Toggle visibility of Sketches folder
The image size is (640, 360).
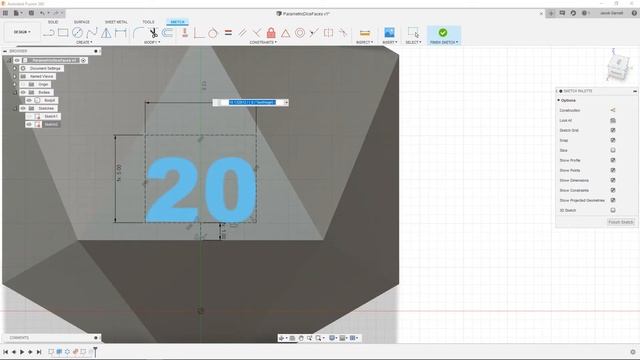[x=23, y=108]
